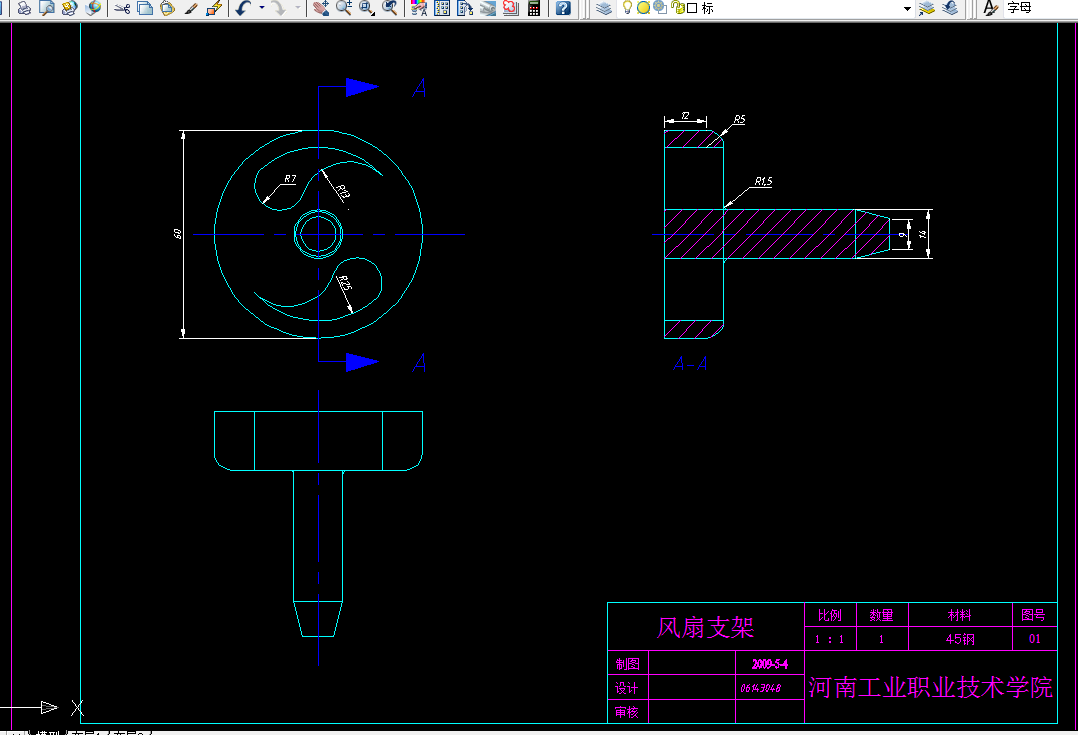
Task: Click the 制图 label cell
Action: [627, 663]
